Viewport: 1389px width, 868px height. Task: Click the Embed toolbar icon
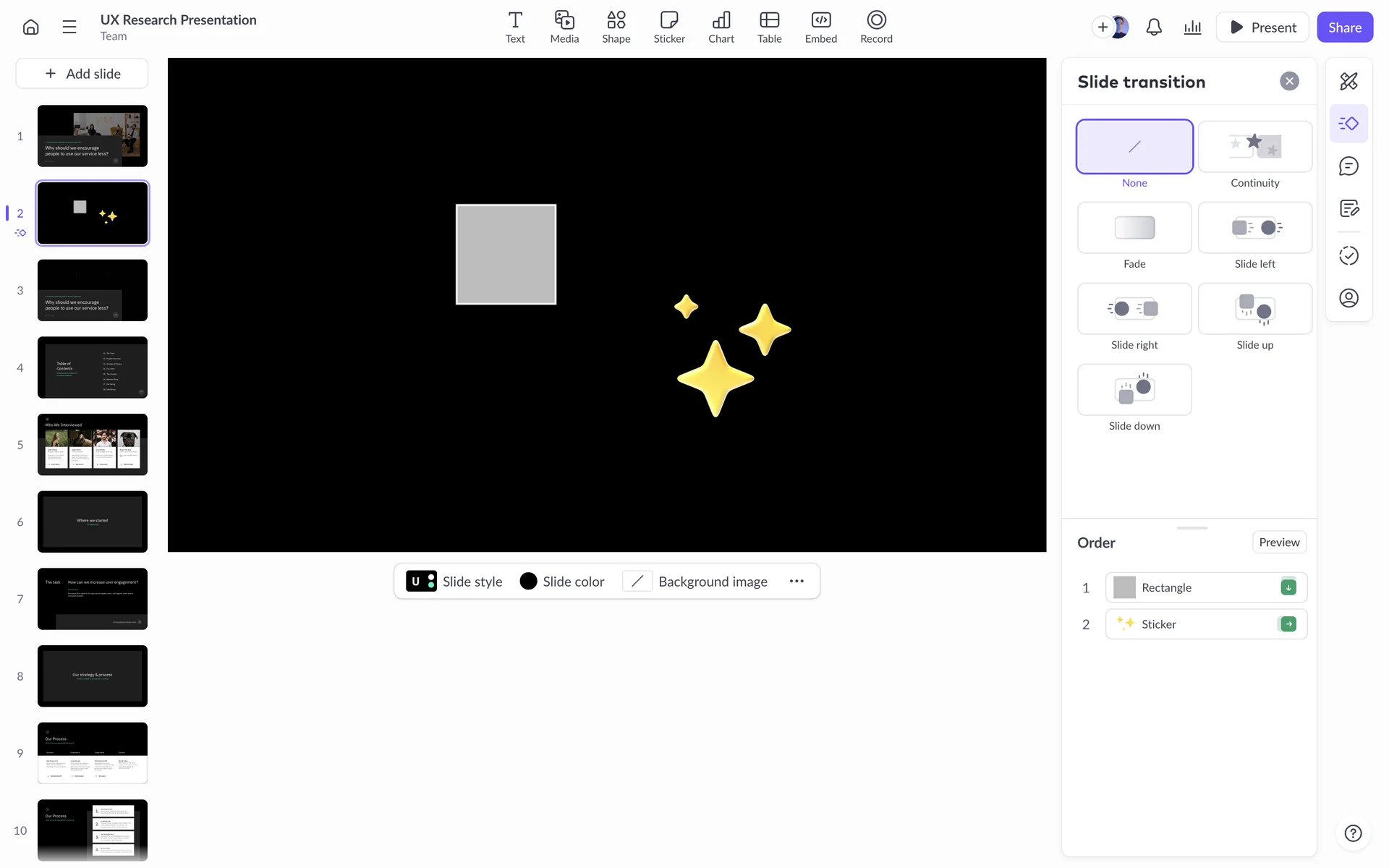(820, 27)
